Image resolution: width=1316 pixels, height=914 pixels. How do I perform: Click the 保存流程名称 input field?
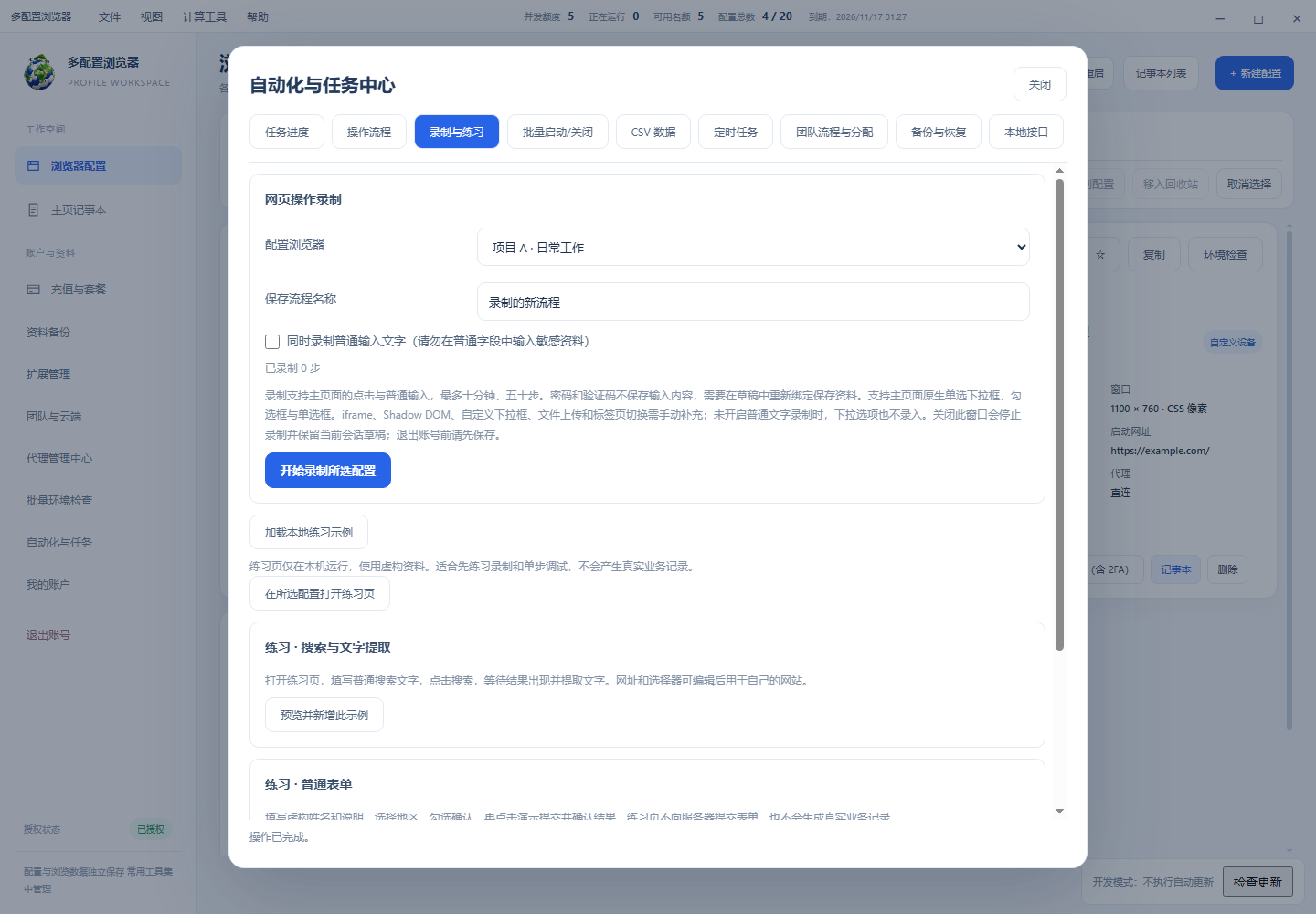click(753, 302)
